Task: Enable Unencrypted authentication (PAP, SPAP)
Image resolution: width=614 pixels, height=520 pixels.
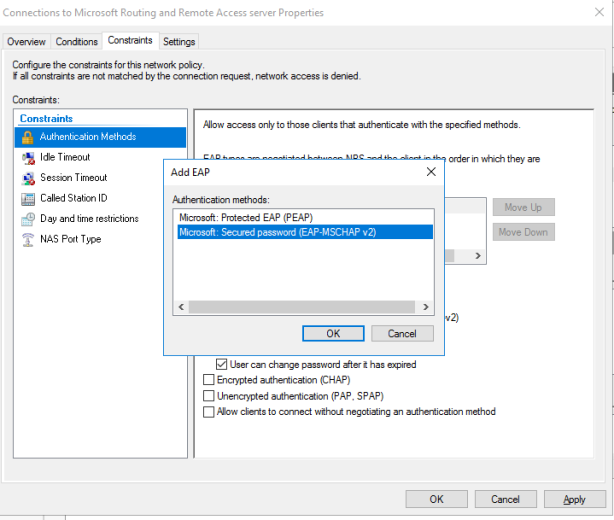Action: coord(209,396)
